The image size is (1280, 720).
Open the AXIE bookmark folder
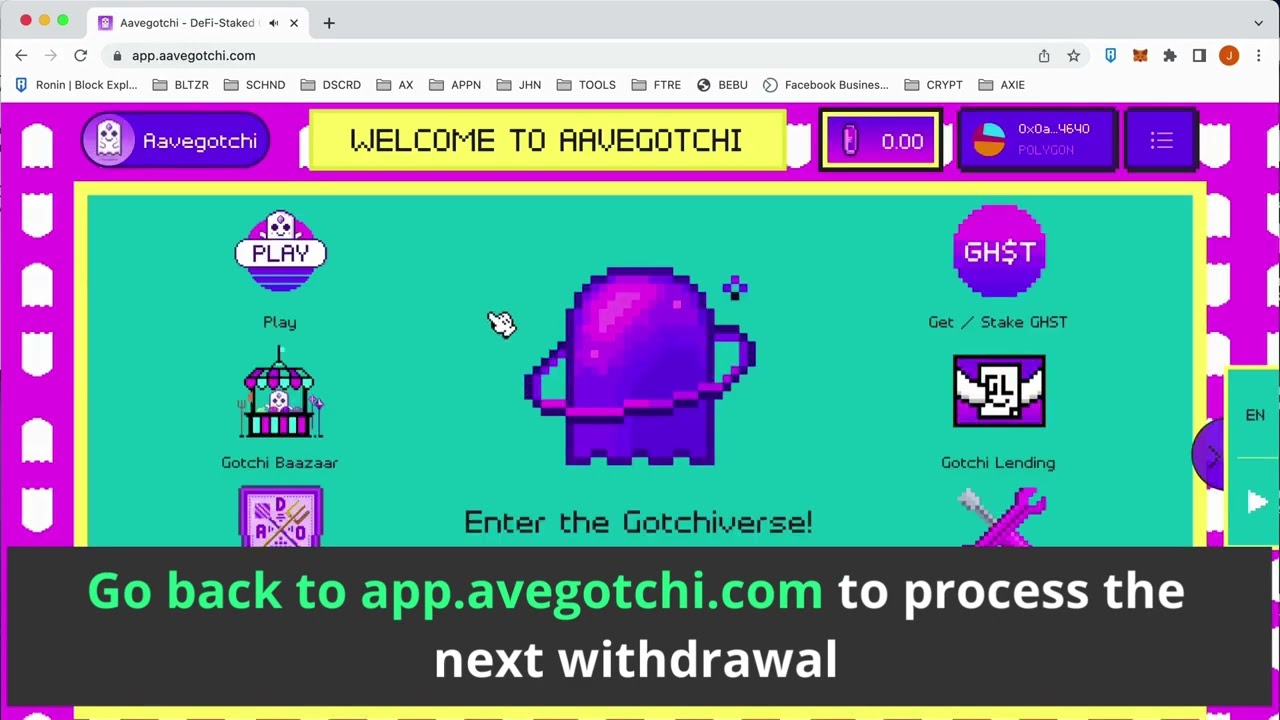[x=1002, y=85]
